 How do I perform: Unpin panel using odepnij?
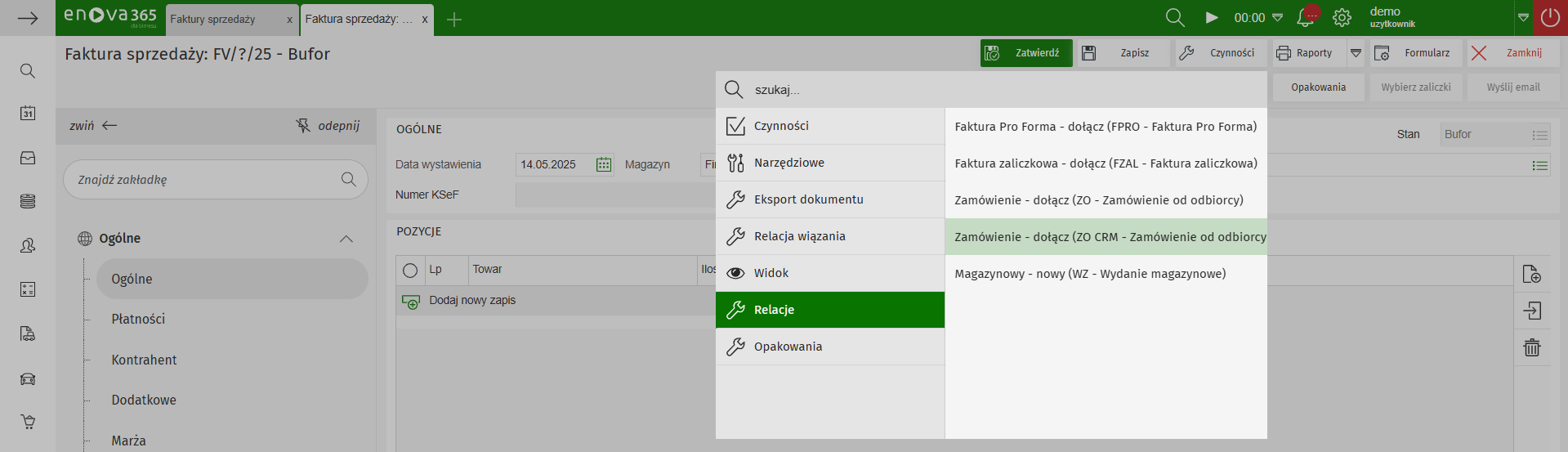(328, 126)
